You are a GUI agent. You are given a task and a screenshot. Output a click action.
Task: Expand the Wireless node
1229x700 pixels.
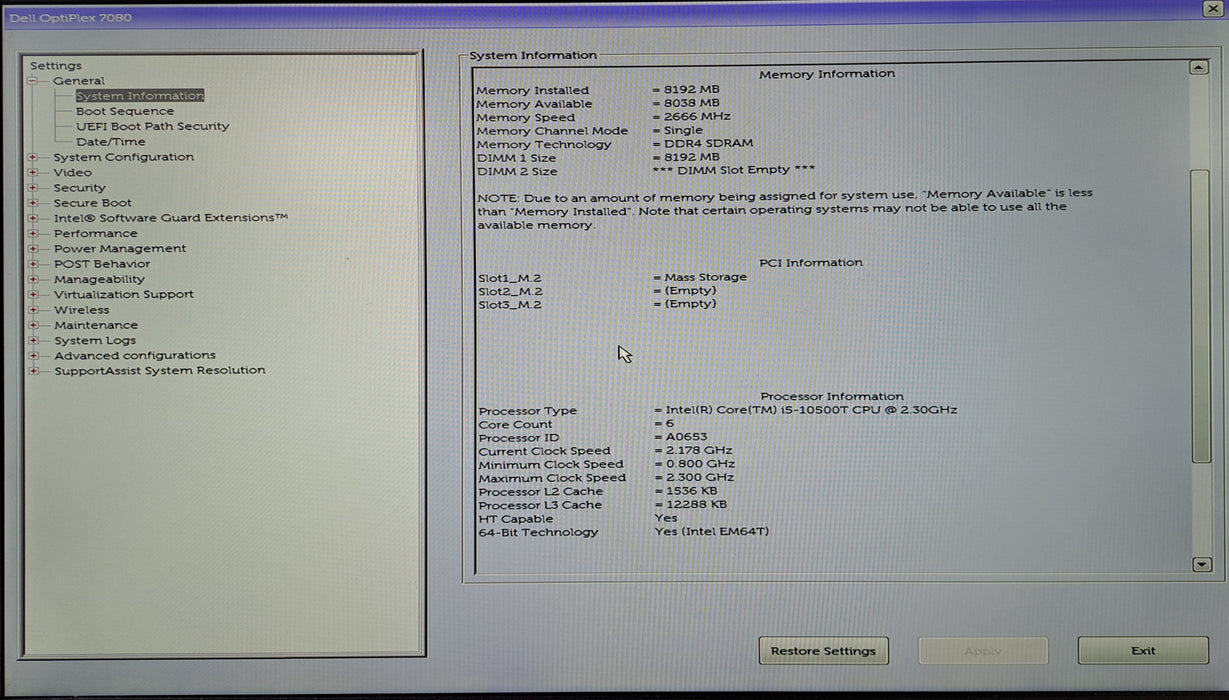pos(33,310)
